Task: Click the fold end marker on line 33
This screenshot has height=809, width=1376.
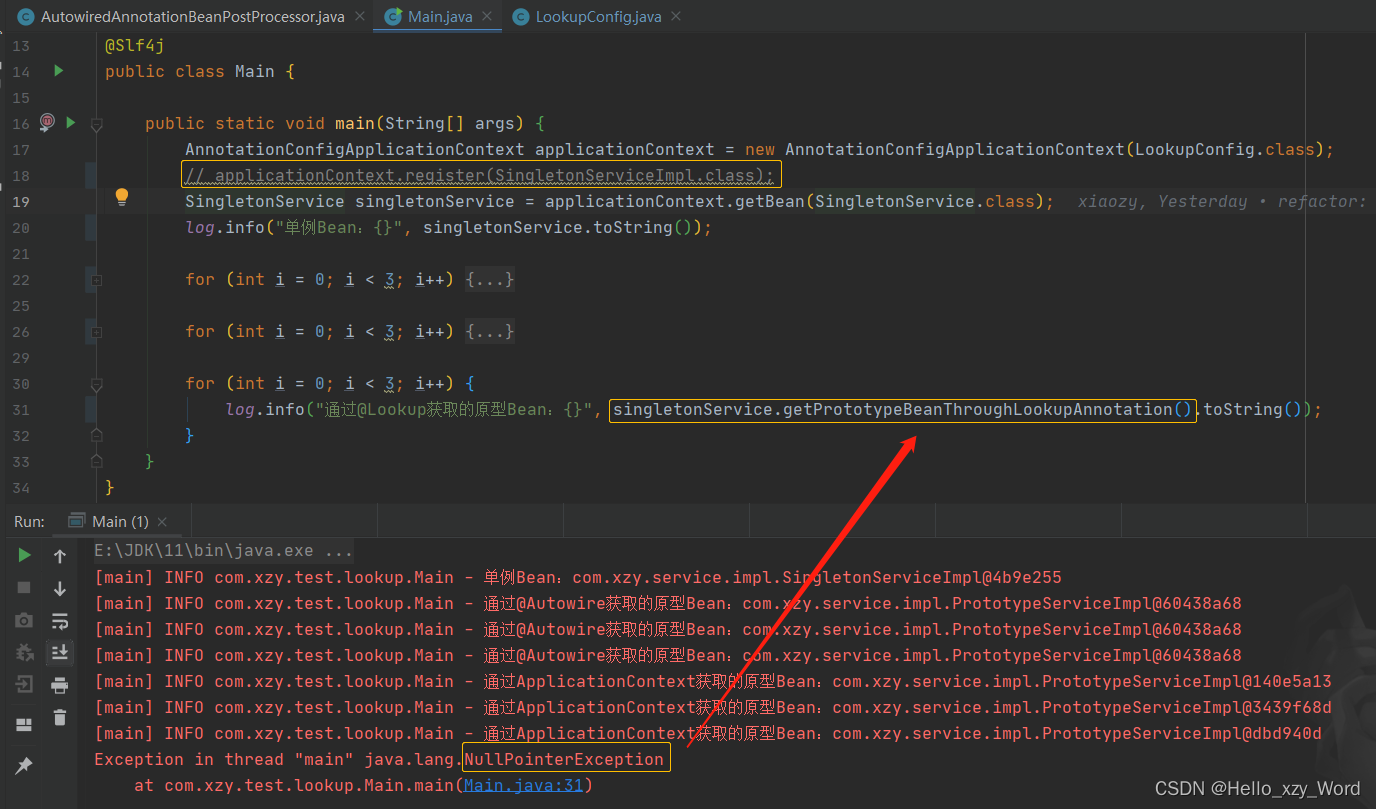Action: click(96, 461)
